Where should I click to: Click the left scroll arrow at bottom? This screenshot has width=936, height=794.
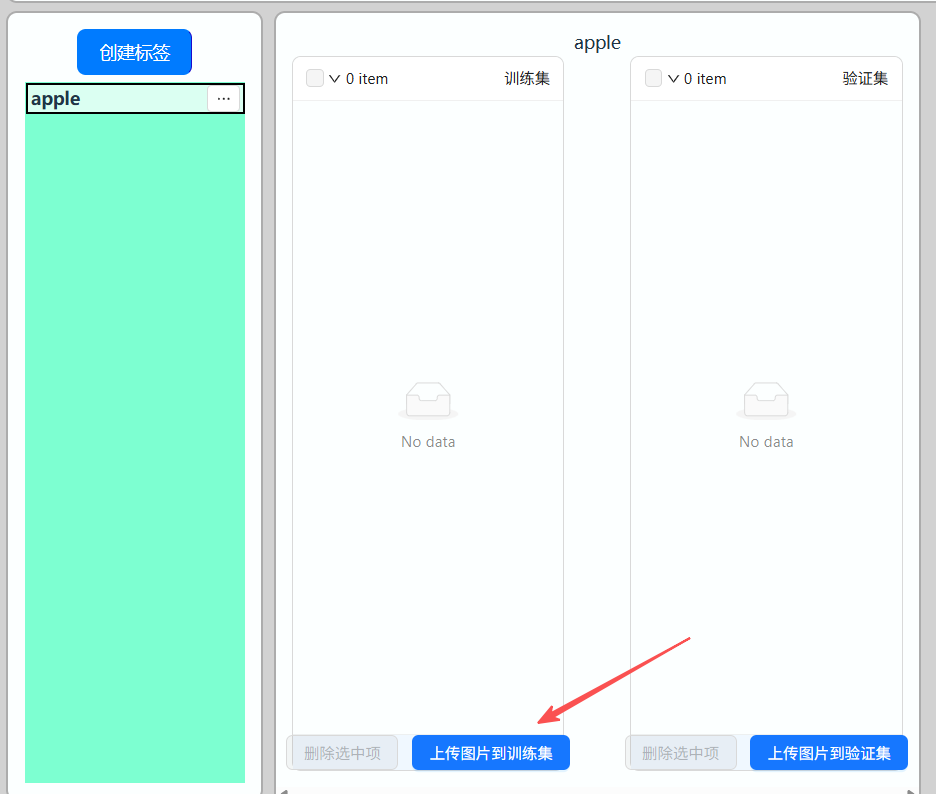281,790
